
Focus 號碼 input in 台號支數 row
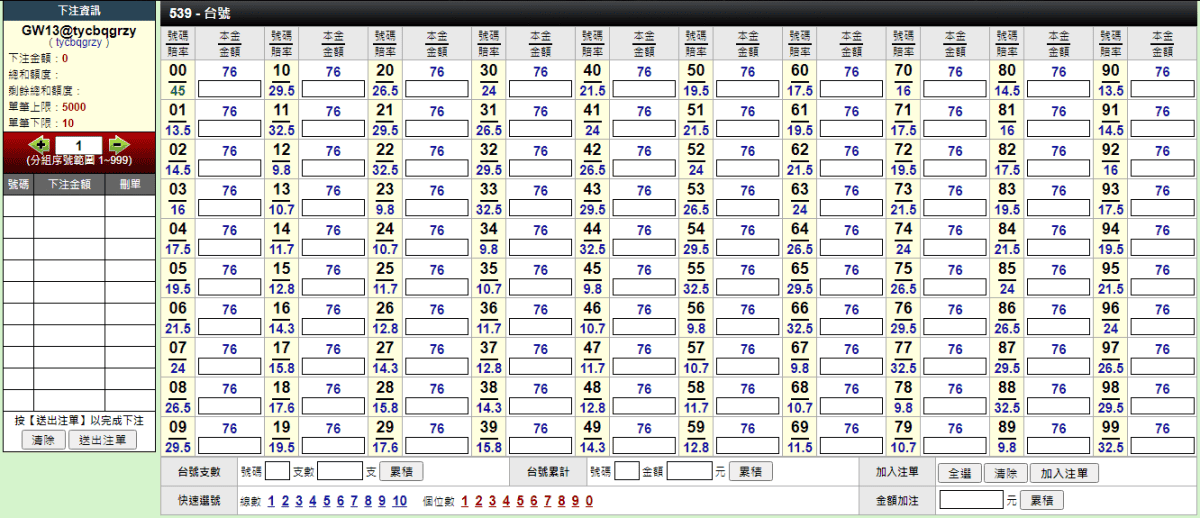[x=278, y=471]
